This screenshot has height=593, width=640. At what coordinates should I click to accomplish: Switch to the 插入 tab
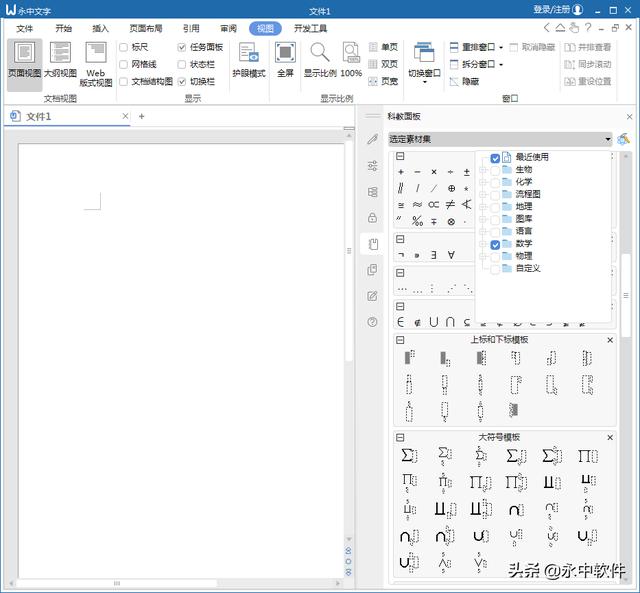[x=100, y=28]
